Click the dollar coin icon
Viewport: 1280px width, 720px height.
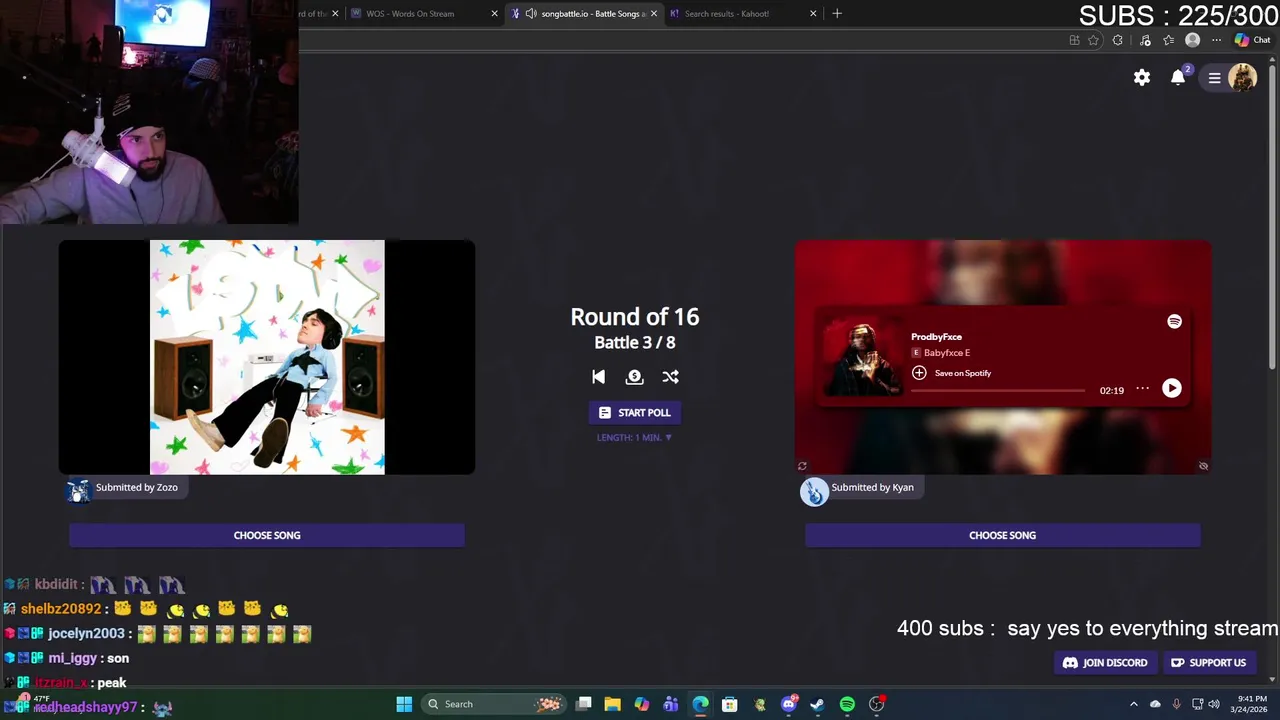point(634,377)
